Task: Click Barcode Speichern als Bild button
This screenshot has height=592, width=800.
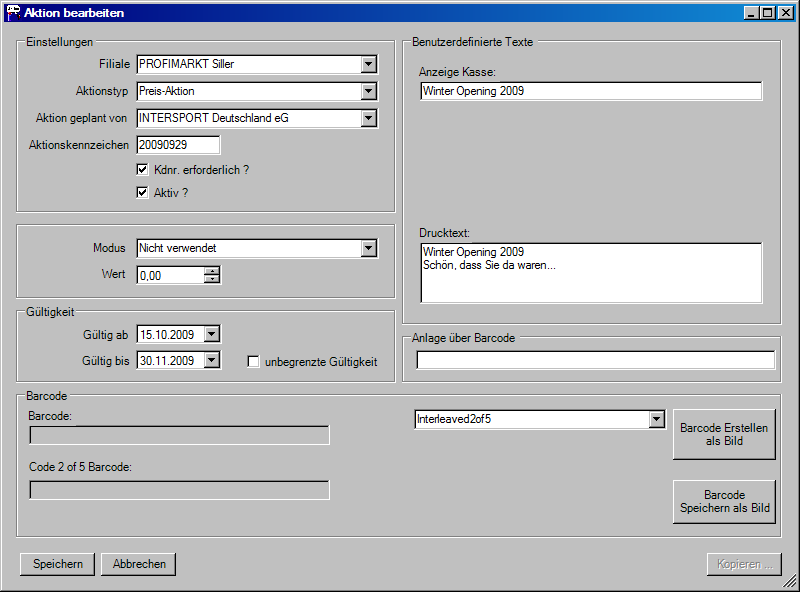Action: 724,501
